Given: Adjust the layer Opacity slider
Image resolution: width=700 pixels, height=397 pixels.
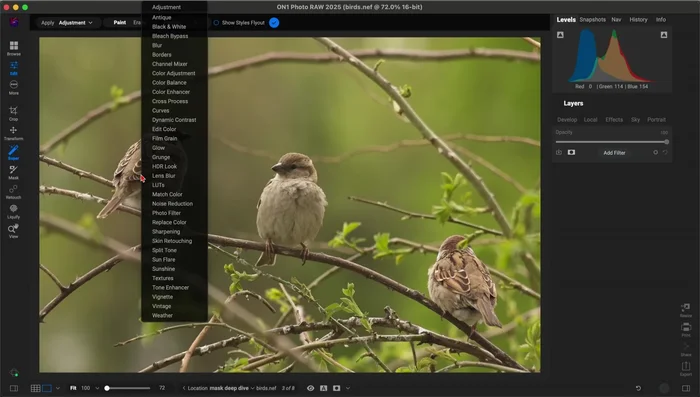Looking at the screenshot, I should pos(612,142).
